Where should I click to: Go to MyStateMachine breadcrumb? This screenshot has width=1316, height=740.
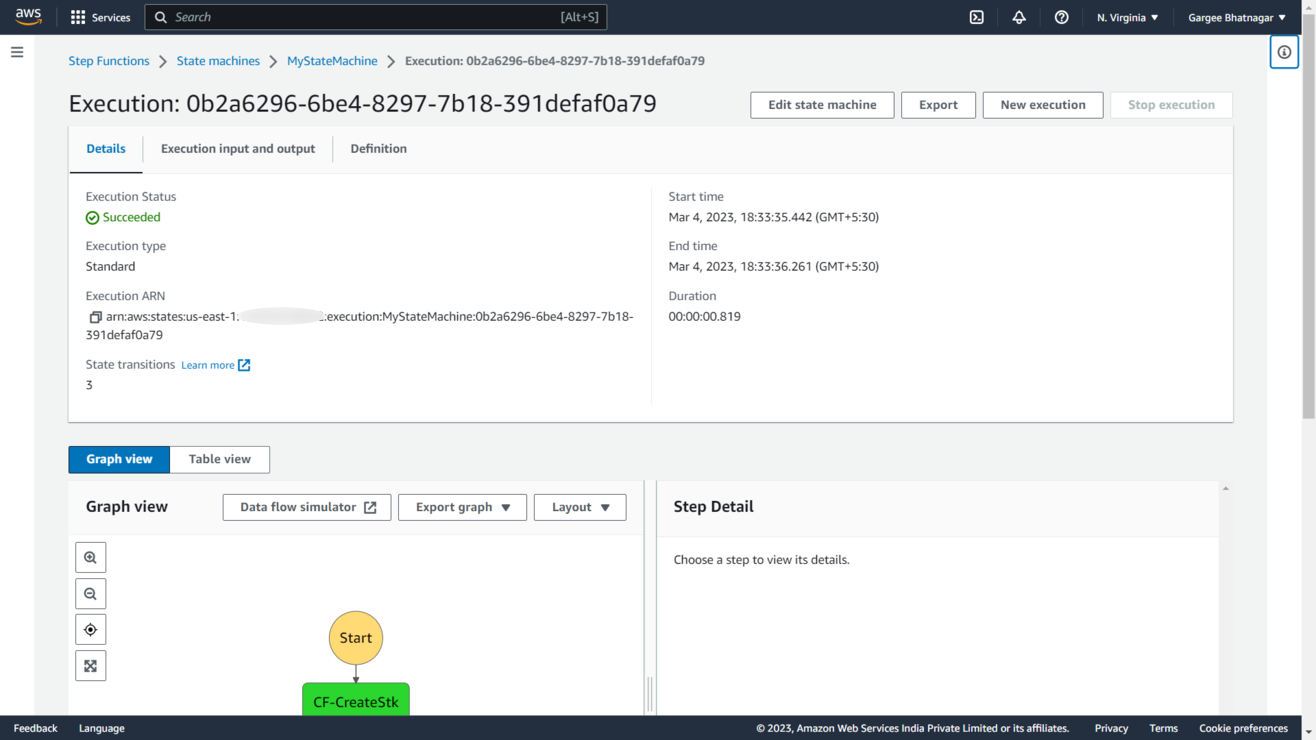click(x=332, y=61)
